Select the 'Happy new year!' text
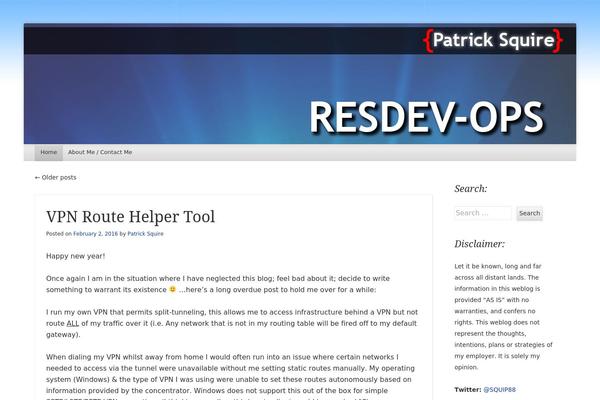600x400 pixels. 75,256
